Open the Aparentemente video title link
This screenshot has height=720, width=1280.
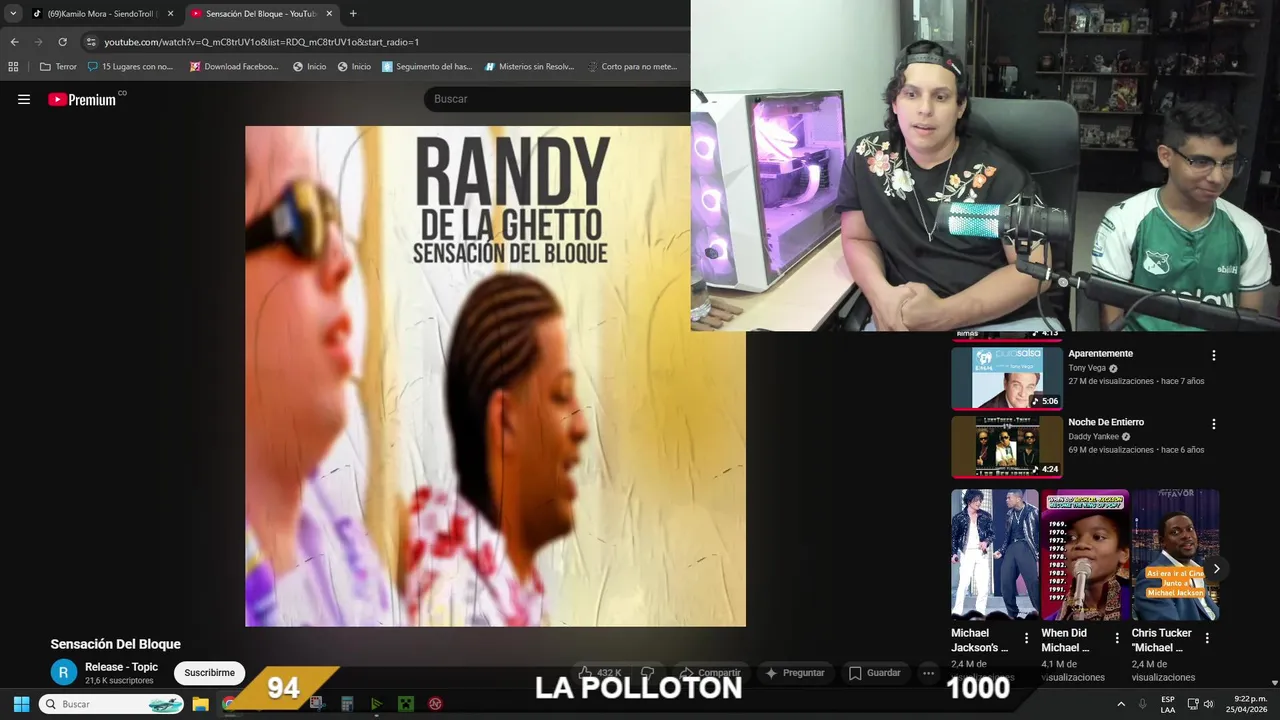(x=1100, y=354)
